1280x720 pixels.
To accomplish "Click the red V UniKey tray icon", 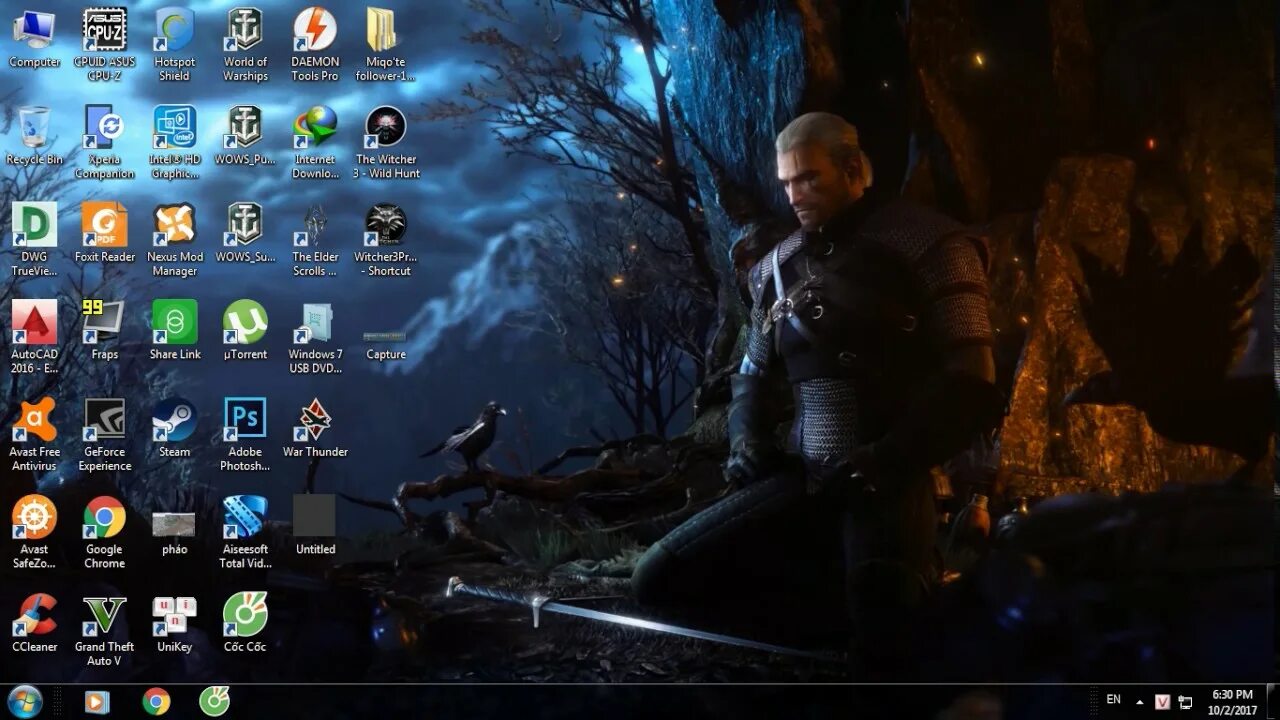I will [x=1163, y=702].
